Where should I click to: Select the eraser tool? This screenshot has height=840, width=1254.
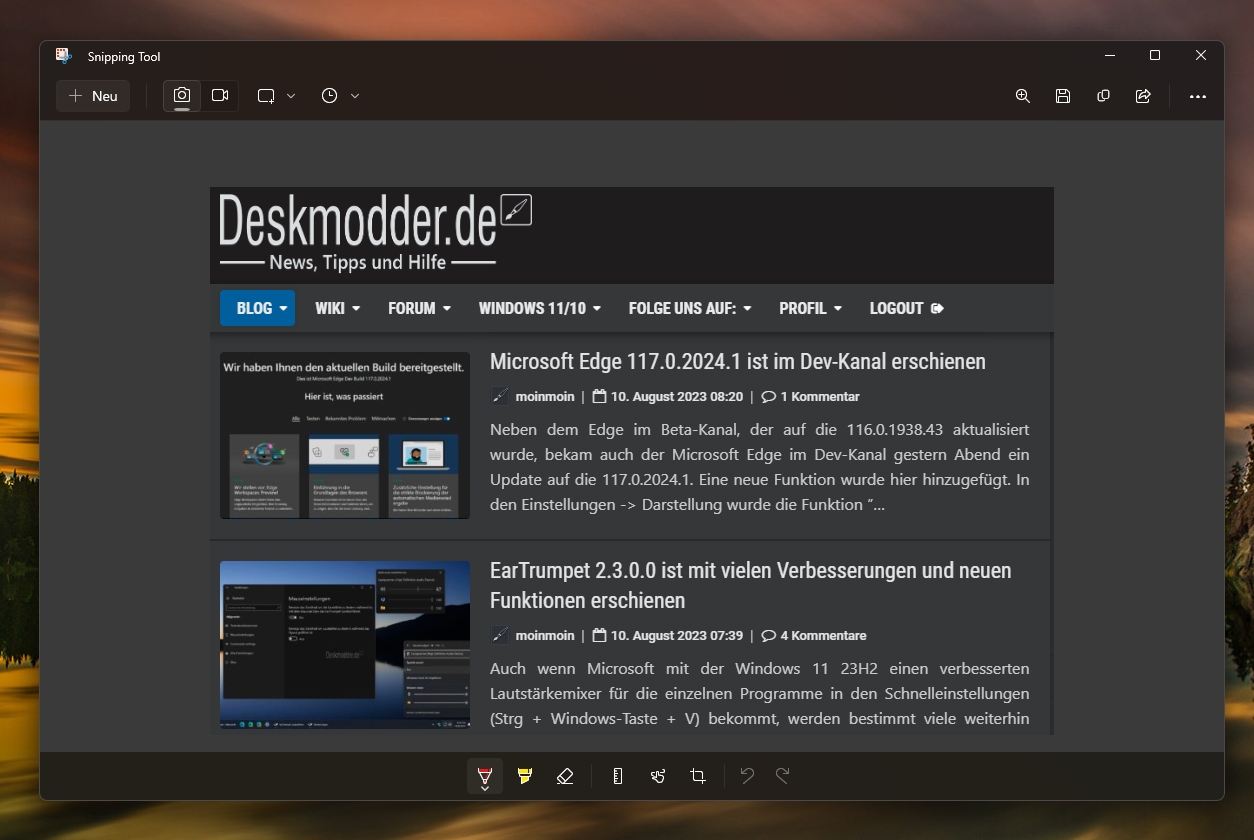(x=565, y=776)
